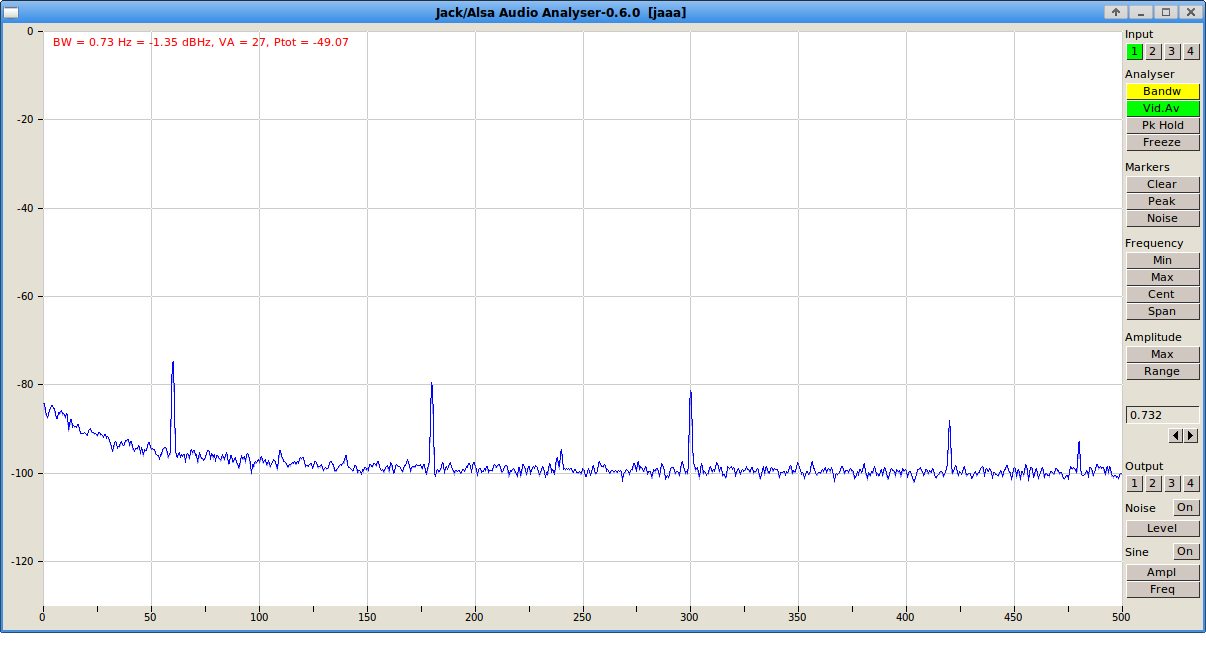Select Amplitude Max setting
The height and width of the screenshot is (661, 1206).
click(1163, 354)
